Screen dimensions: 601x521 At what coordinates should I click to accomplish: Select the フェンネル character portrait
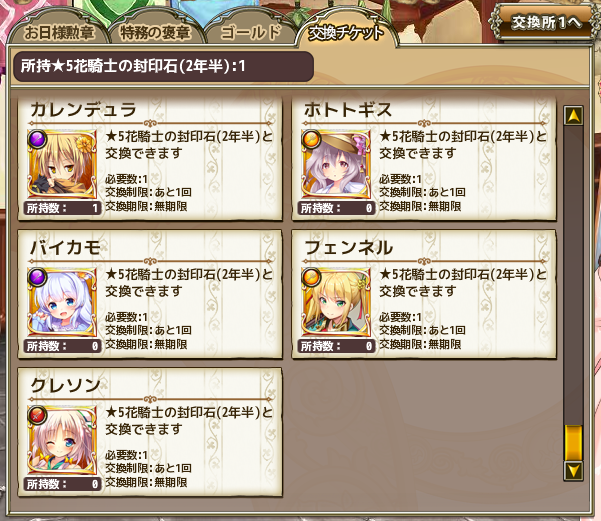tap(336, 303)
